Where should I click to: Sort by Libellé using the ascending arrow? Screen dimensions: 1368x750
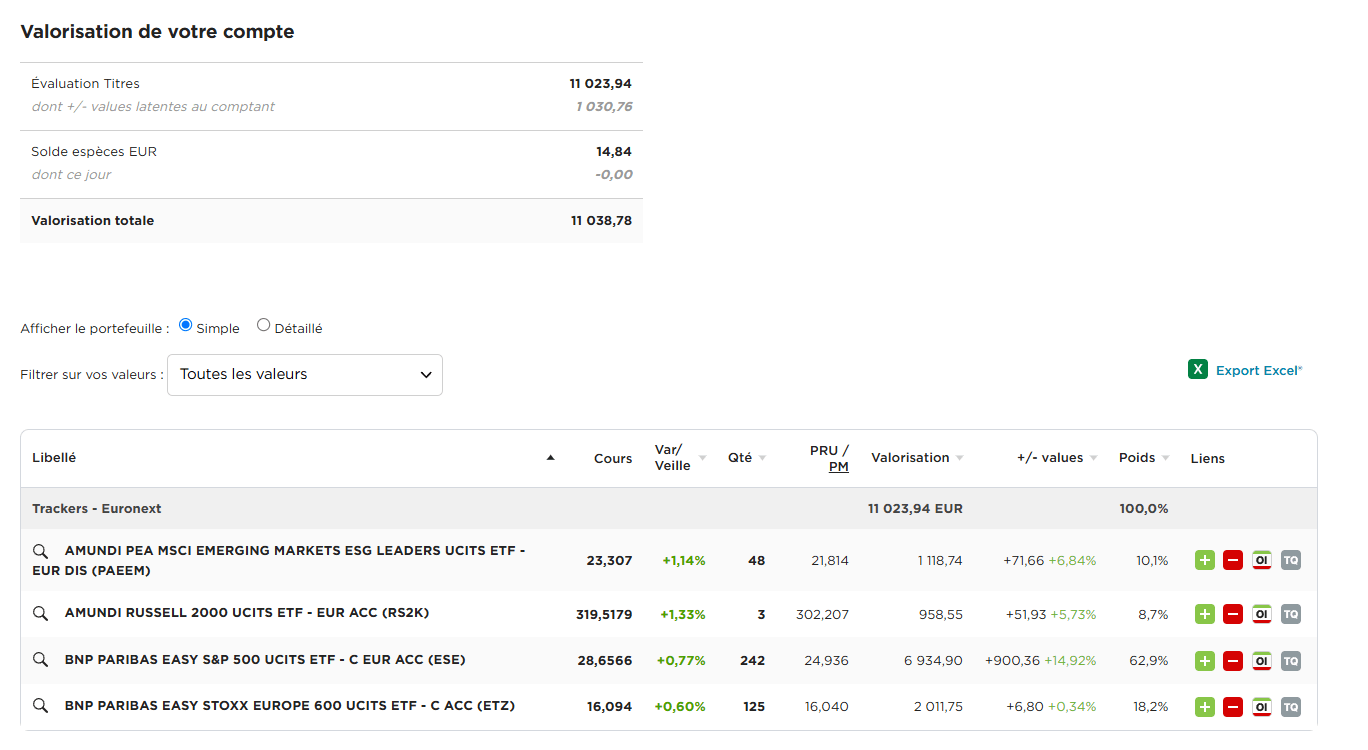click(x=550, y=458)
